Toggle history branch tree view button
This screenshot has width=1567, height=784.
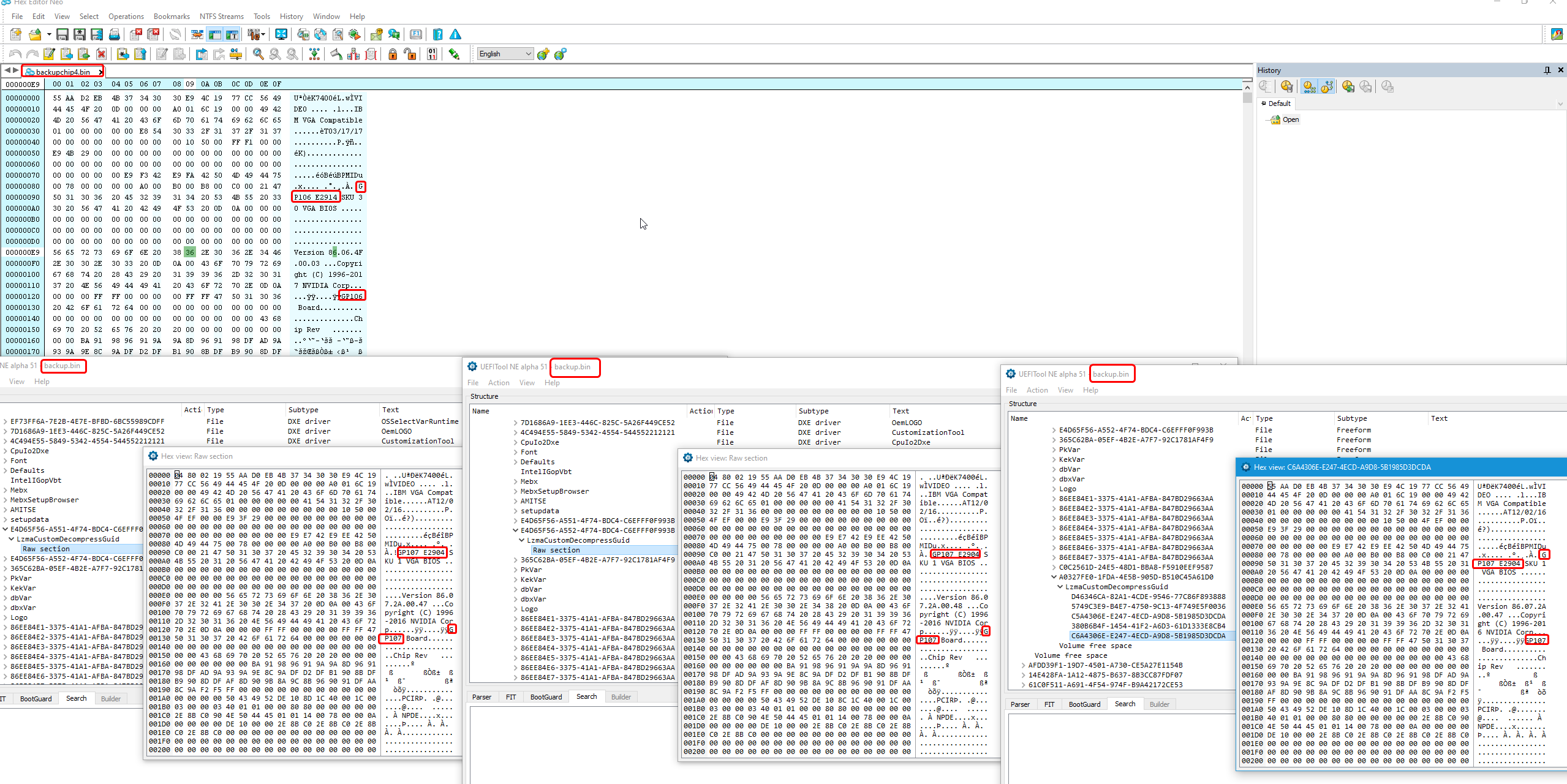[x=1326, y=86]
